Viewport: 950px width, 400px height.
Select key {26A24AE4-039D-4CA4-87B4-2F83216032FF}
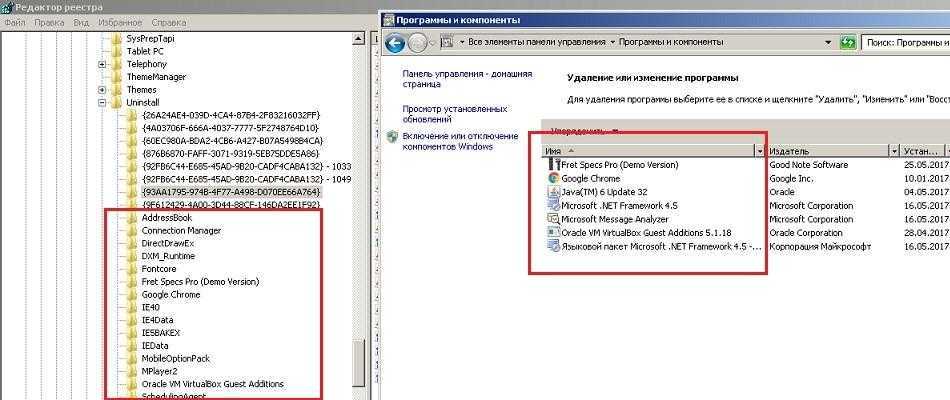click(x=230, y=115)
